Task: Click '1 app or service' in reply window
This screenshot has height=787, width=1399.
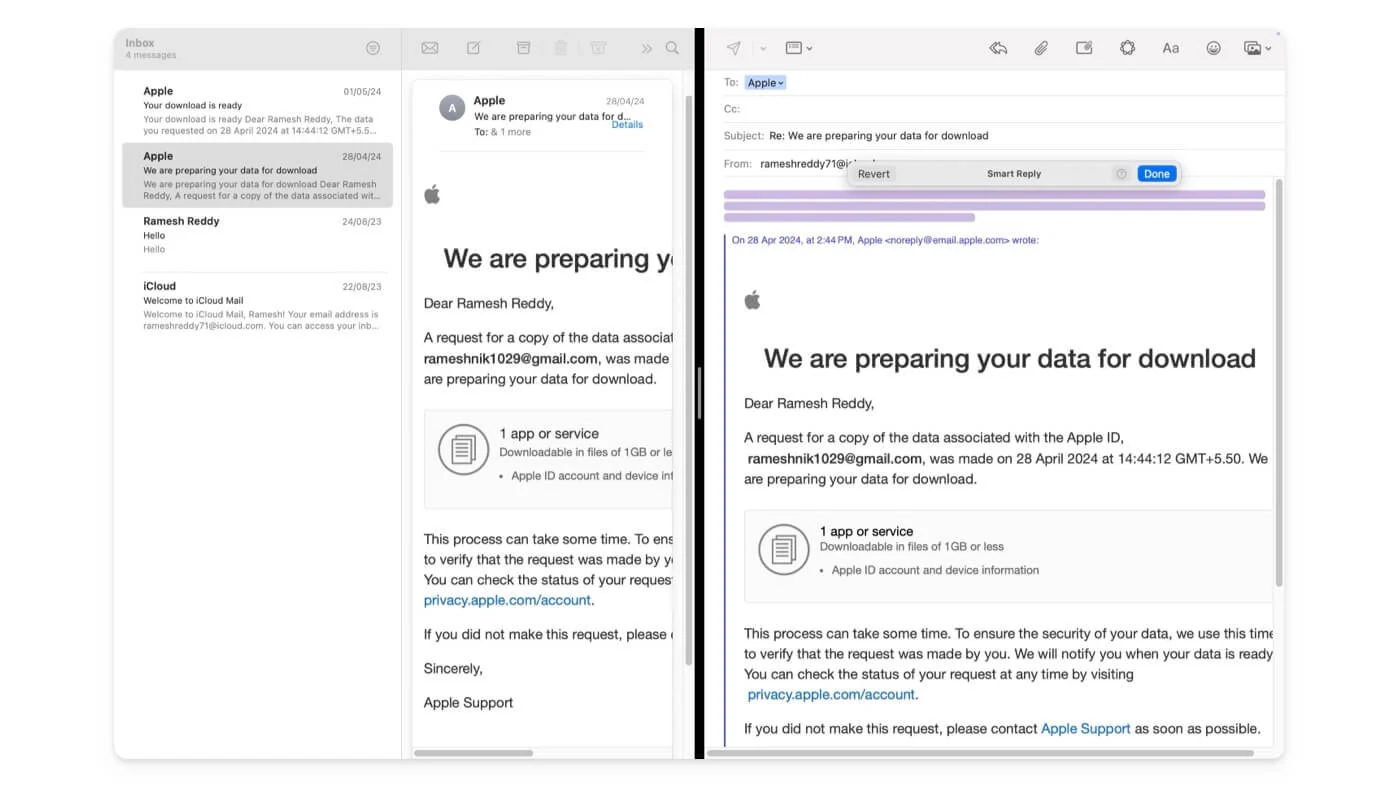Action: [866, 531]
